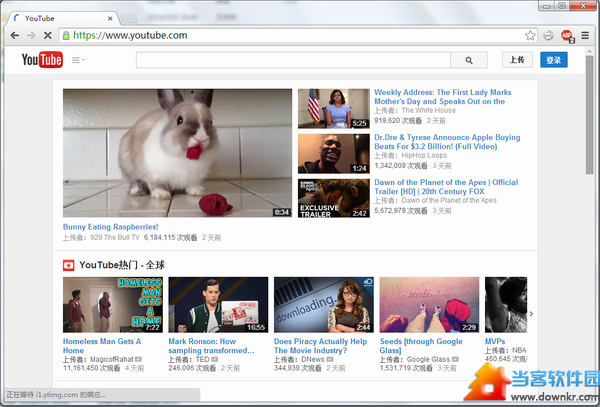Select the YouTube tab
600x407 pixels.
pyautogui.click(x=61, y=18)
